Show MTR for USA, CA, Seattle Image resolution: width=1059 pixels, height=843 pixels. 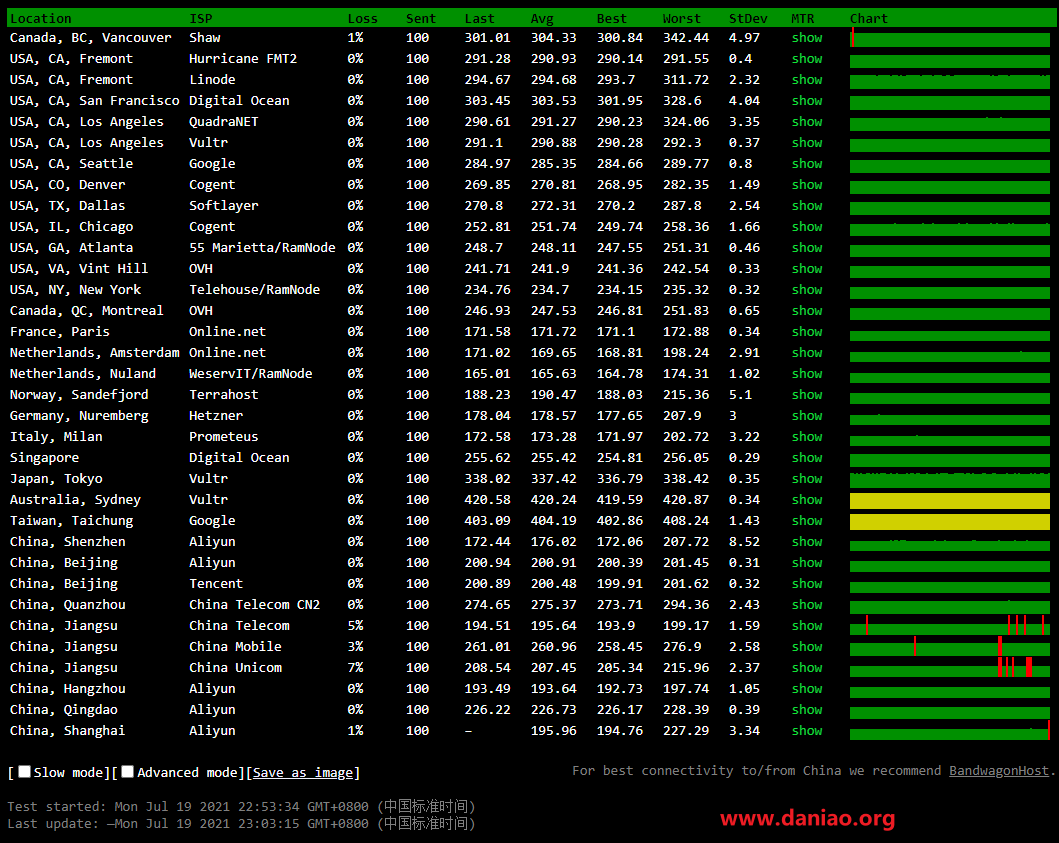[807, 163]
